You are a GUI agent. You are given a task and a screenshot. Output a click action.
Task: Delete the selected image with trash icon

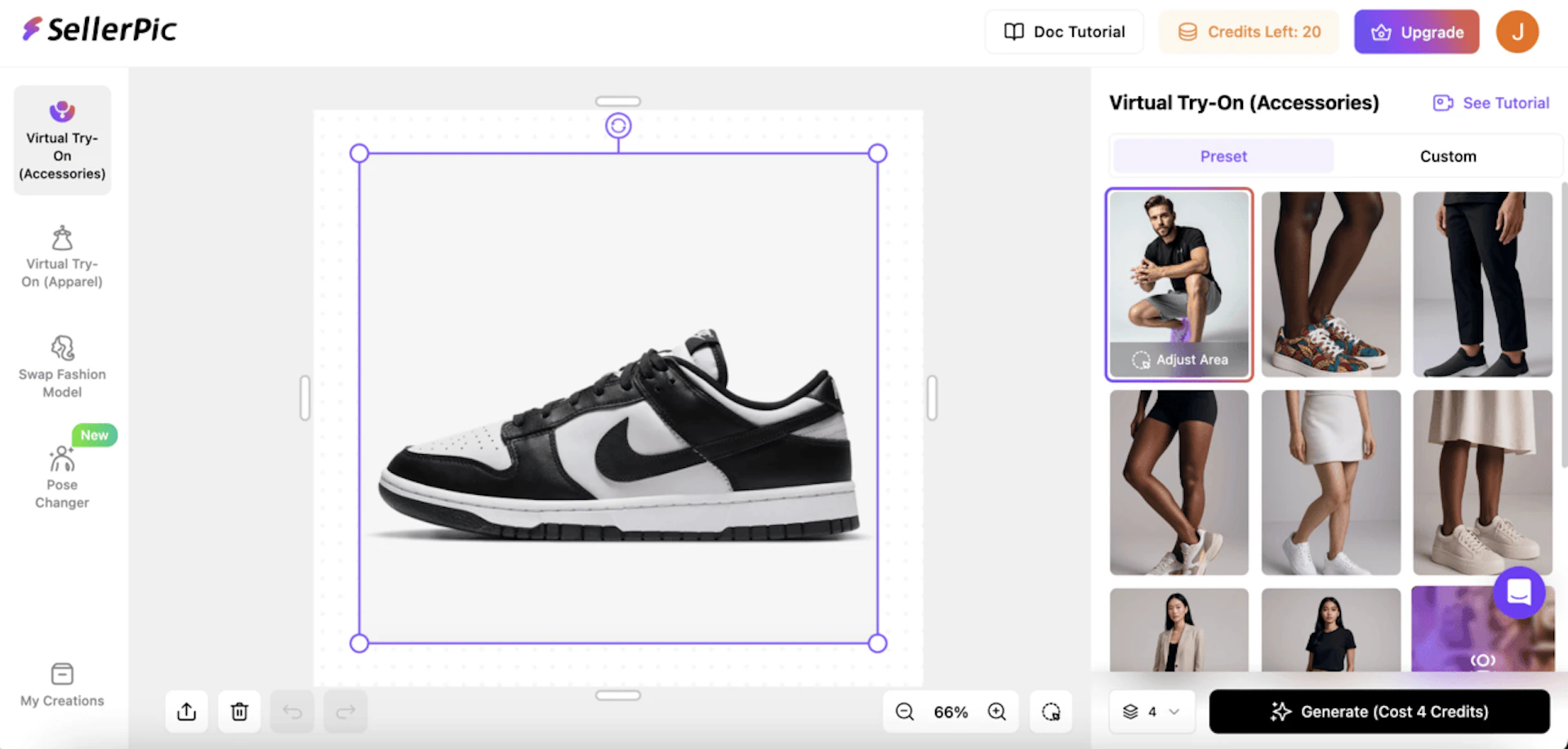click(239, 711)
